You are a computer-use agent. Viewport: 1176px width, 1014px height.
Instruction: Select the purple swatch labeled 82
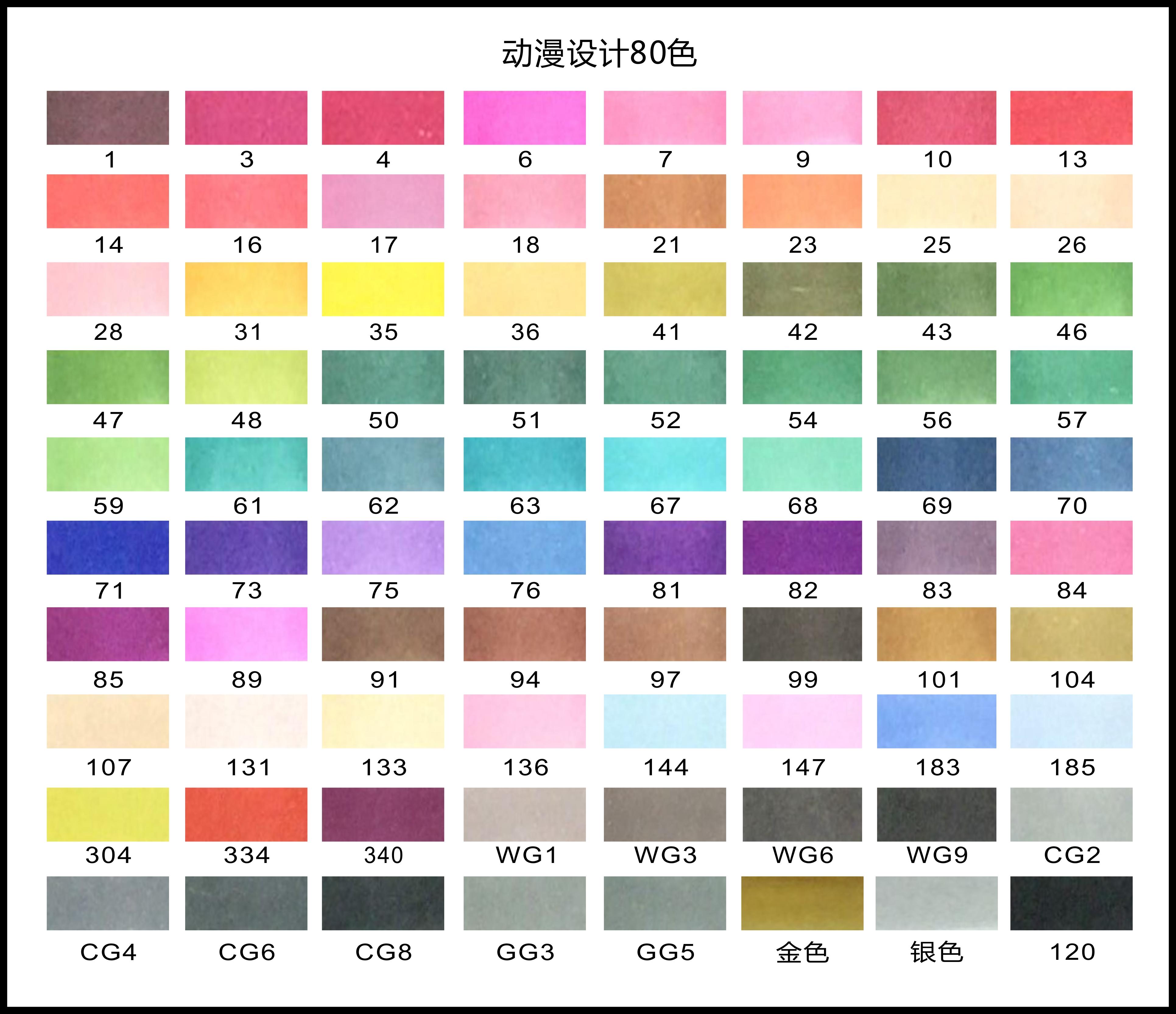click(x=802, y=547)
